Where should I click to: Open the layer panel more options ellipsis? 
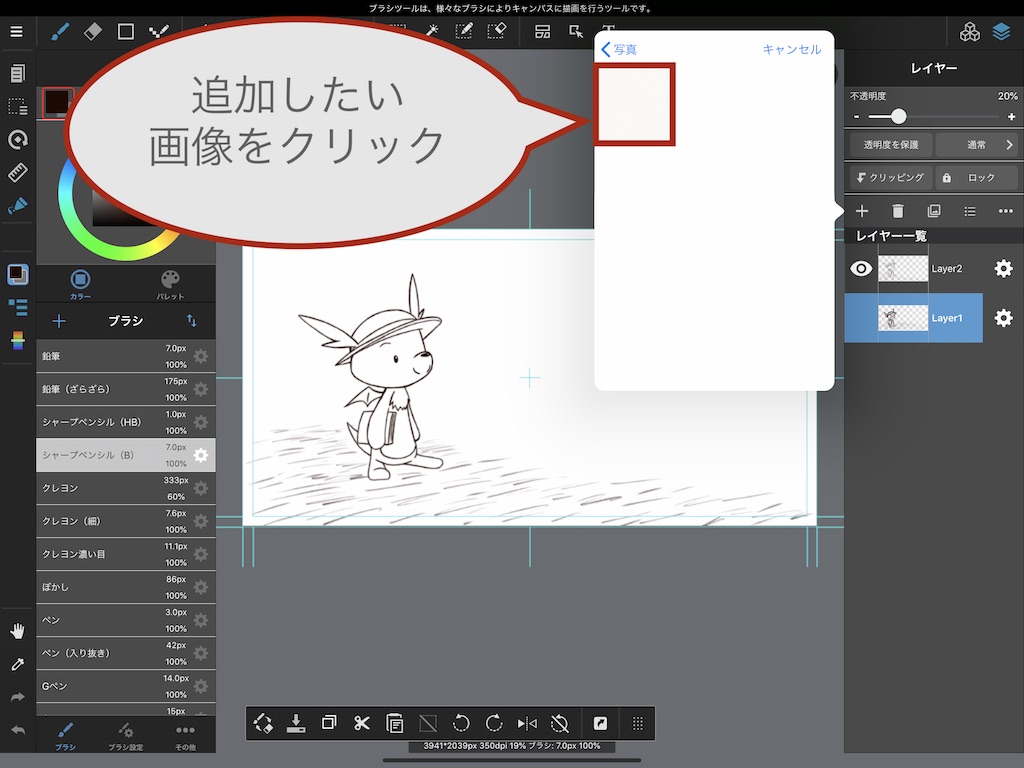tap(1005, 211)
